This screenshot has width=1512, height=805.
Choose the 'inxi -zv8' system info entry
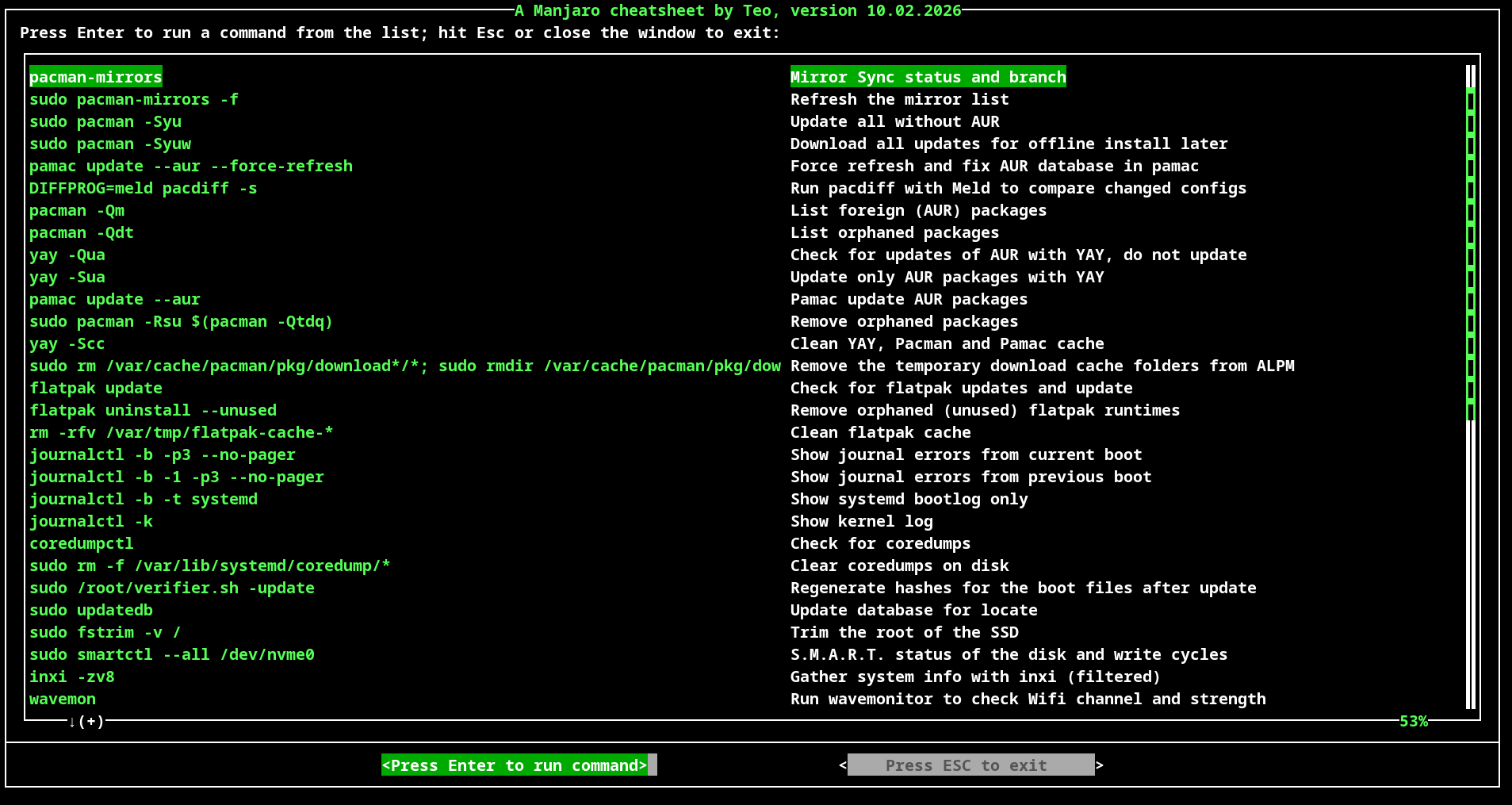tap(71, 677)
